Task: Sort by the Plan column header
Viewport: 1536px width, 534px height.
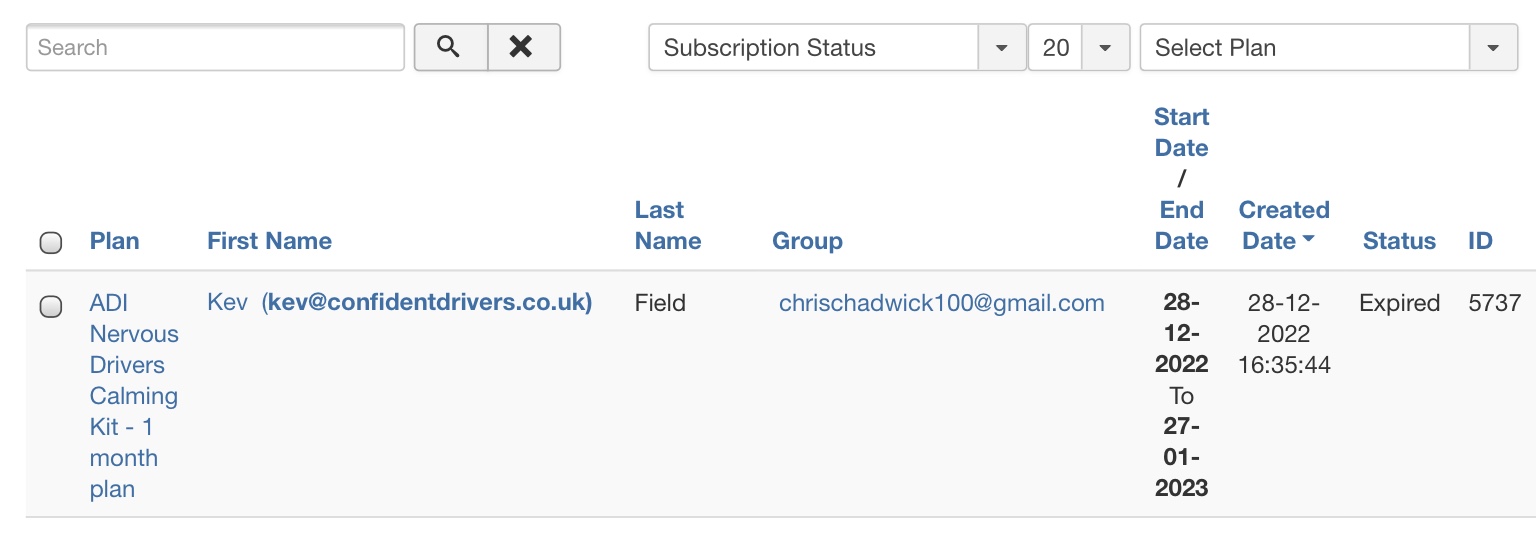Action: 115,241
